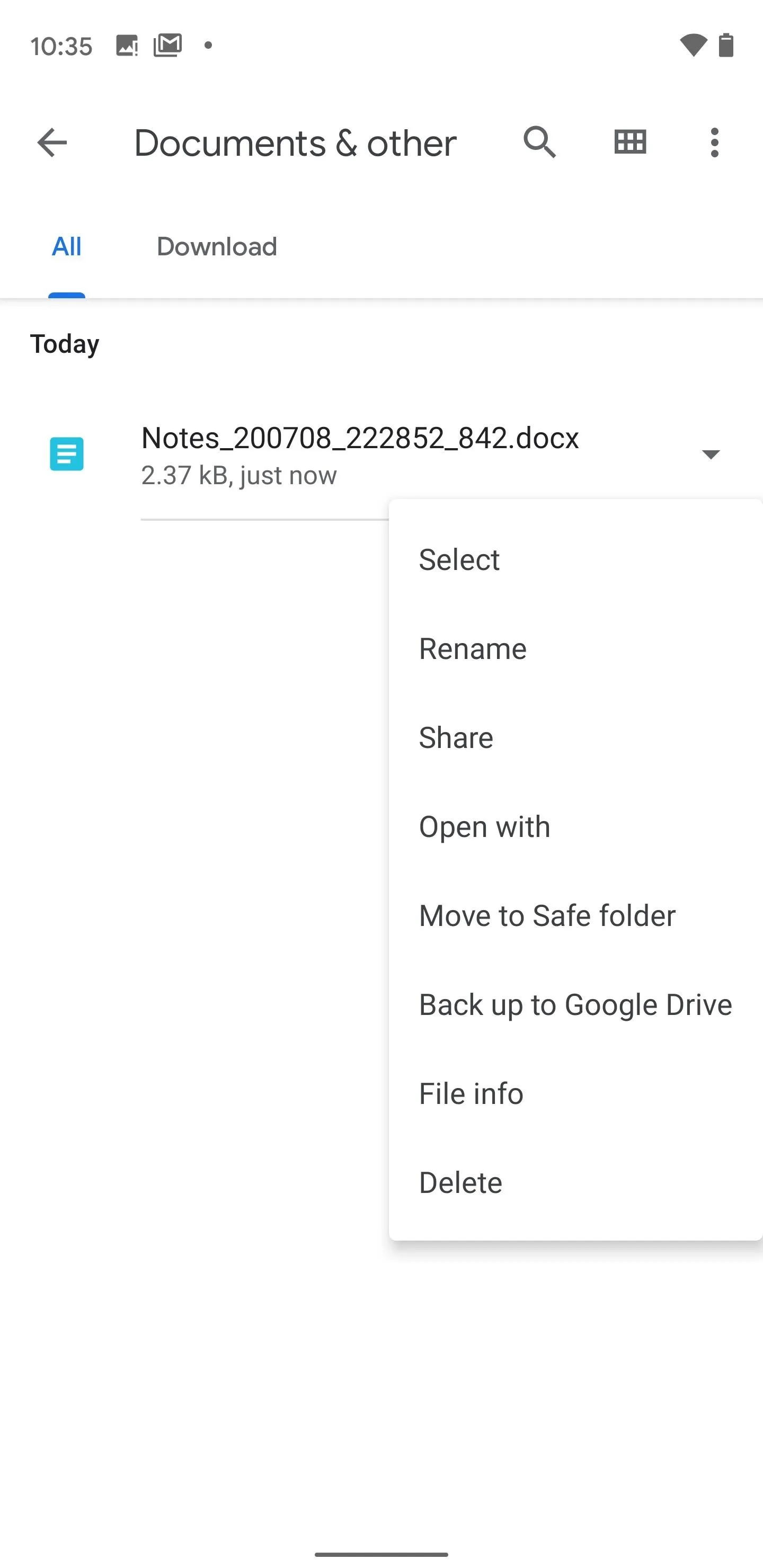Tap the Wi-Fi status icon
763x1568 pixels.
(693, 45)
